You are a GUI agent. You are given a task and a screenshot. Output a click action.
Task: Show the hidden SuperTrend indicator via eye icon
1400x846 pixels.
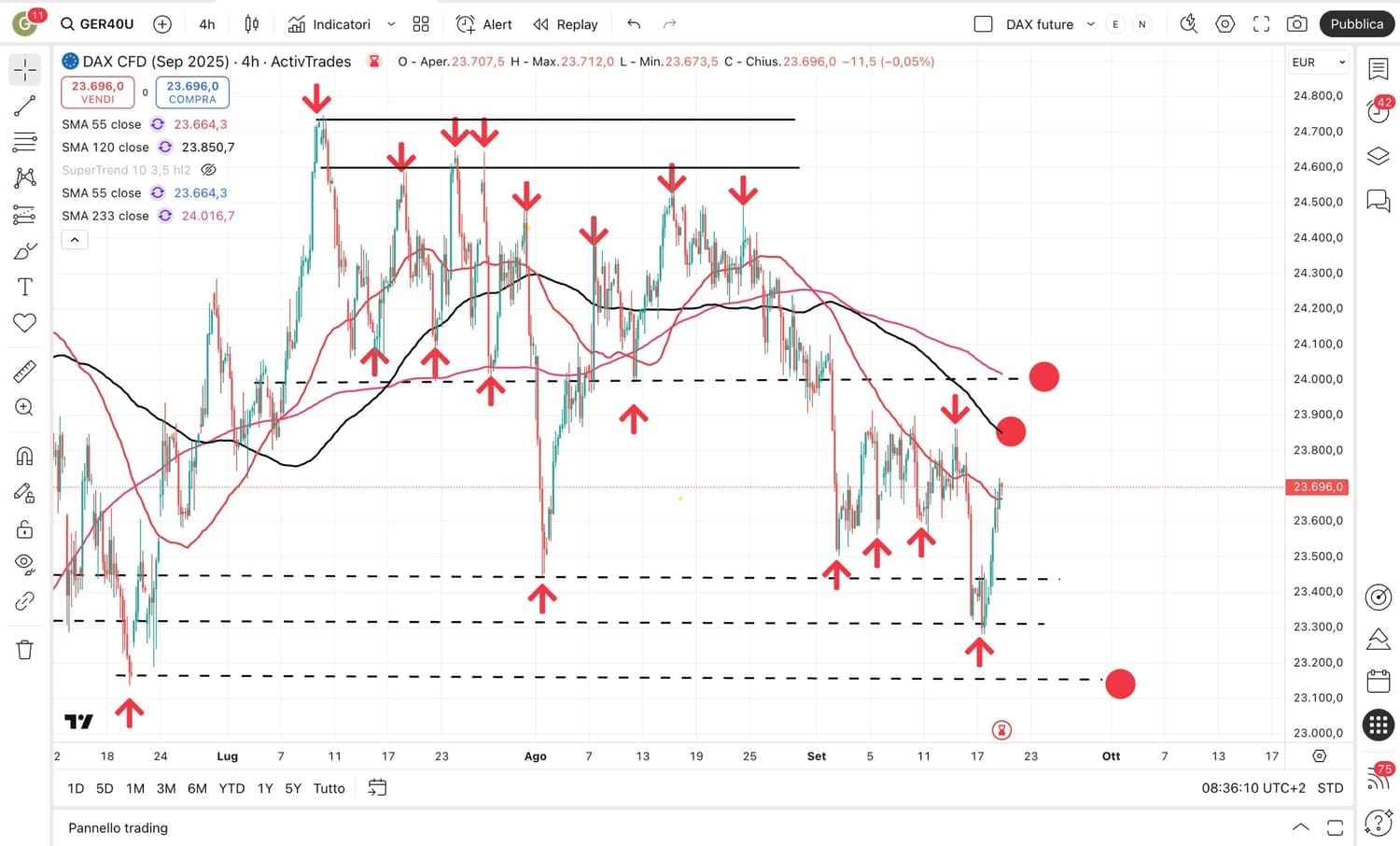pos(209,170)
